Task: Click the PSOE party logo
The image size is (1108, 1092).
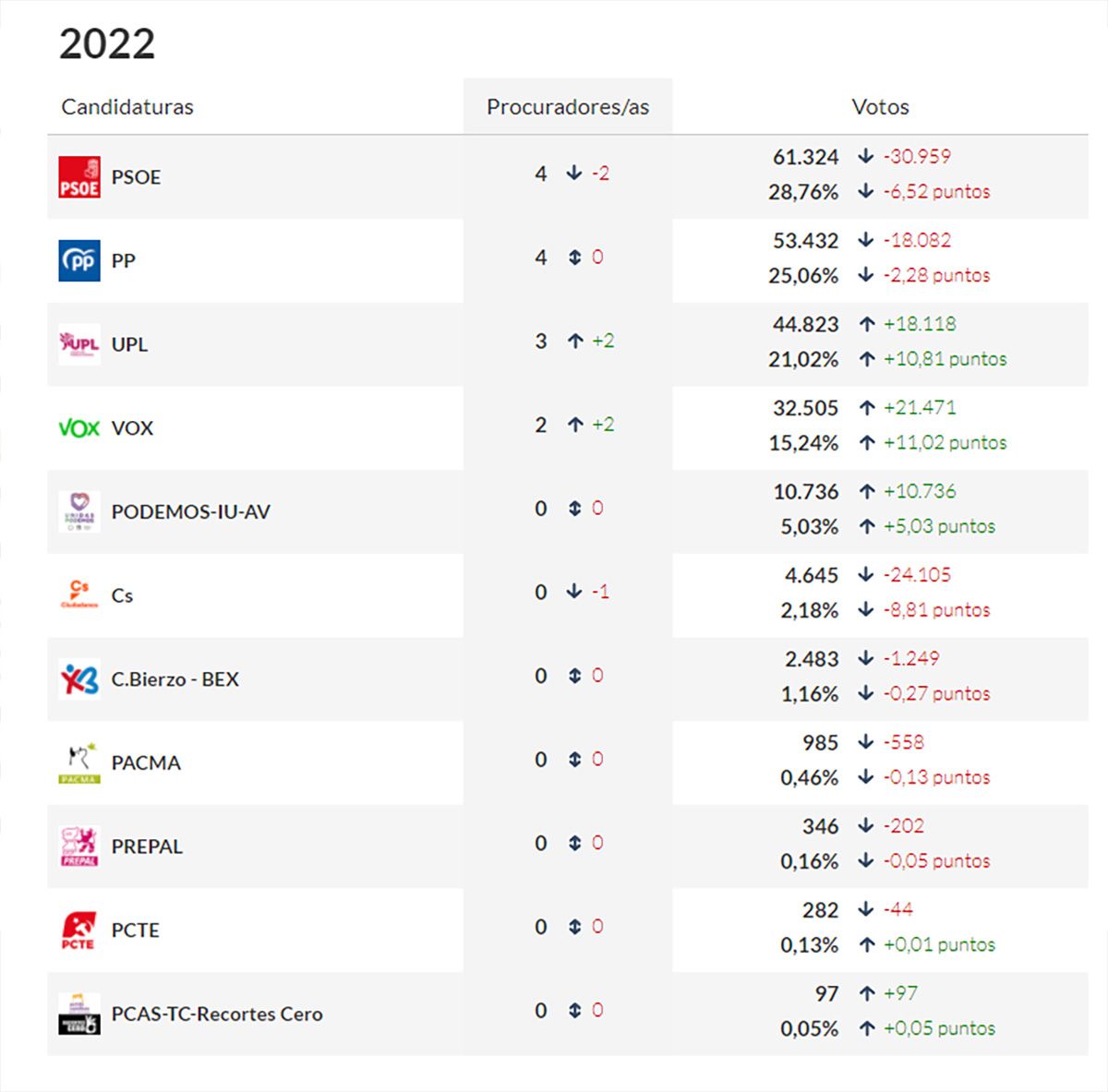Action: [x=79, y=177]
